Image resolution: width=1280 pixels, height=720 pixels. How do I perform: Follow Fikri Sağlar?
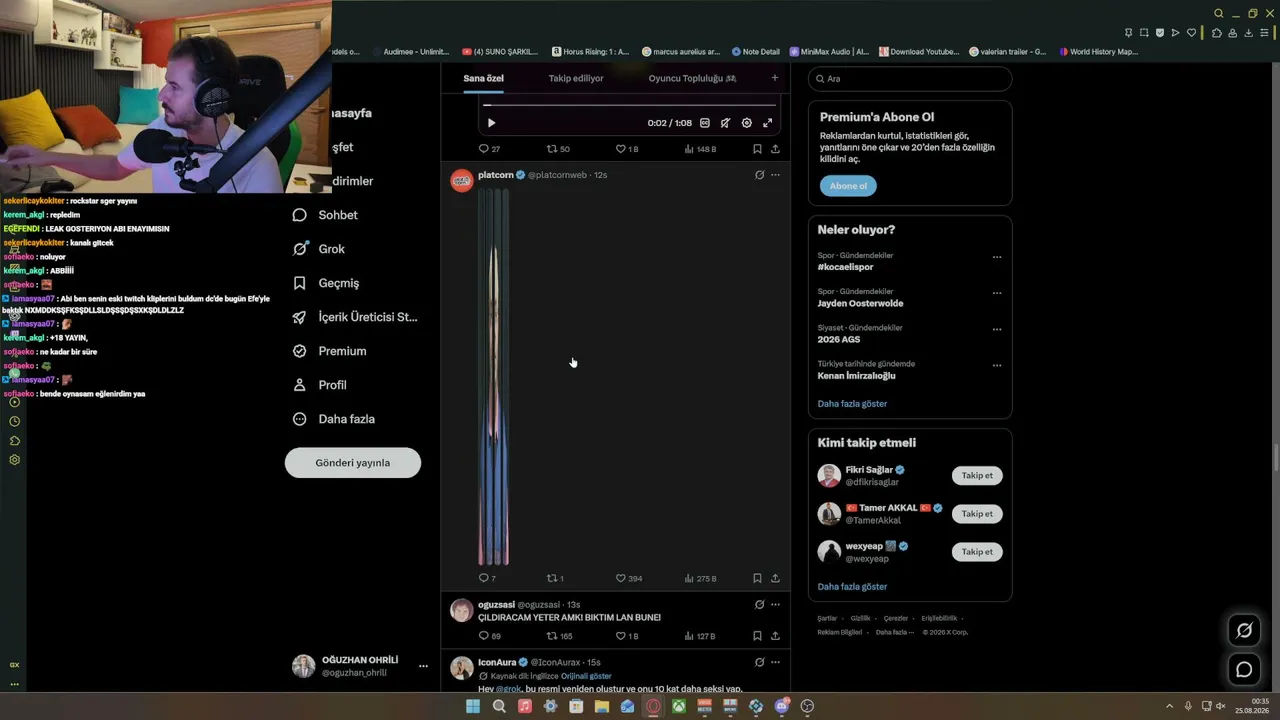point(977,476)
